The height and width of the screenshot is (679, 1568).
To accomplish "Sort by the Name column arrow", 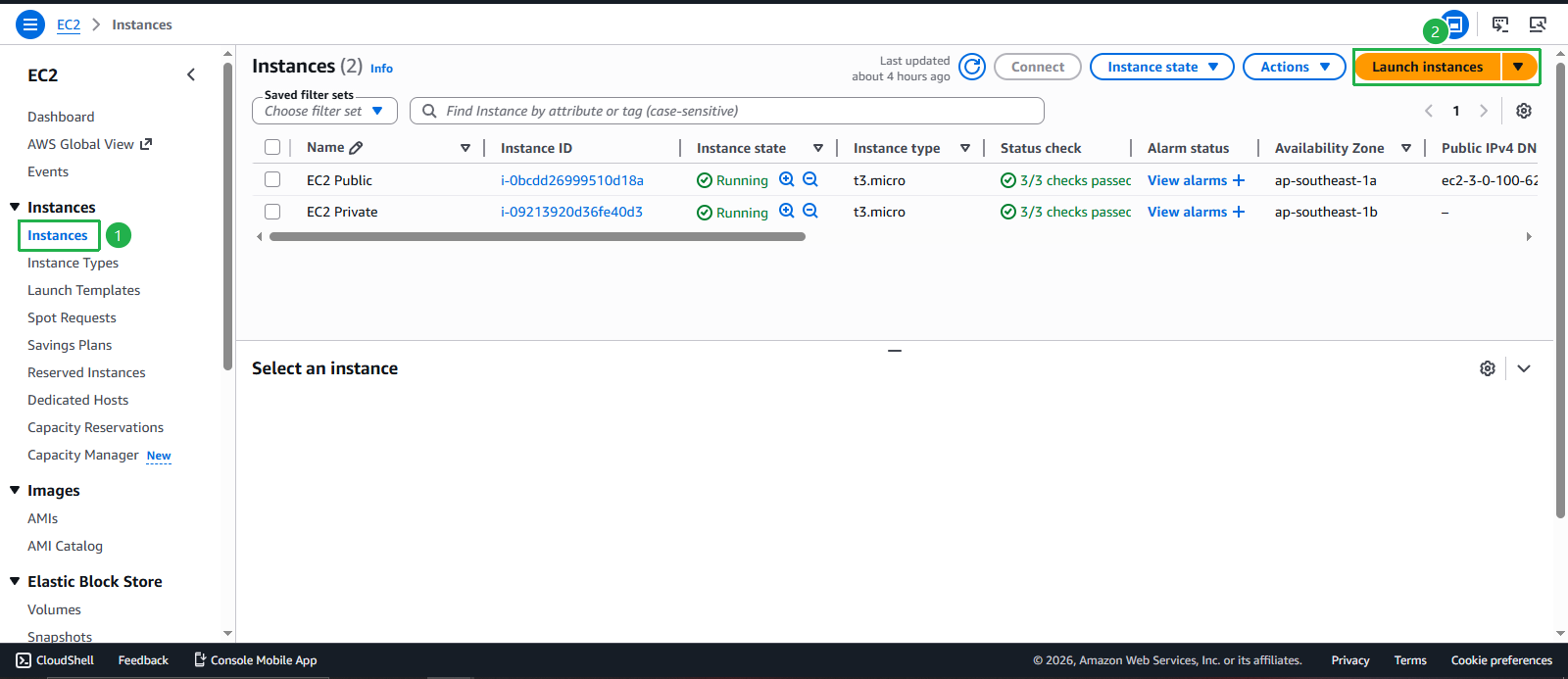I will [465, 148].
